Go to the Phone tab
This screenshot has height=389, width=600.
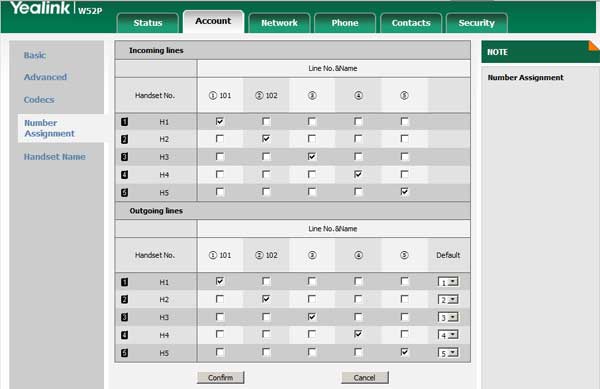[345, 23]
